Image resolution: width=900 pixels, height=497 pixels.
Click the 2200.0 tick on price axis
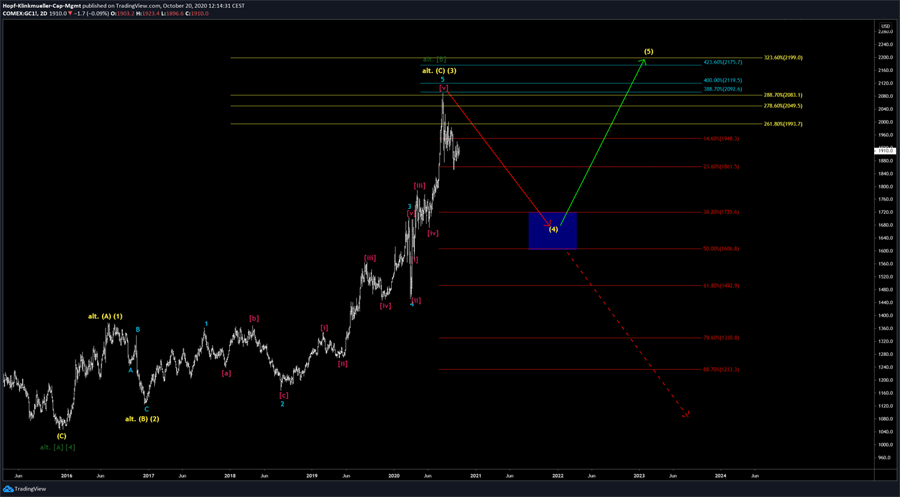(884, 58)
